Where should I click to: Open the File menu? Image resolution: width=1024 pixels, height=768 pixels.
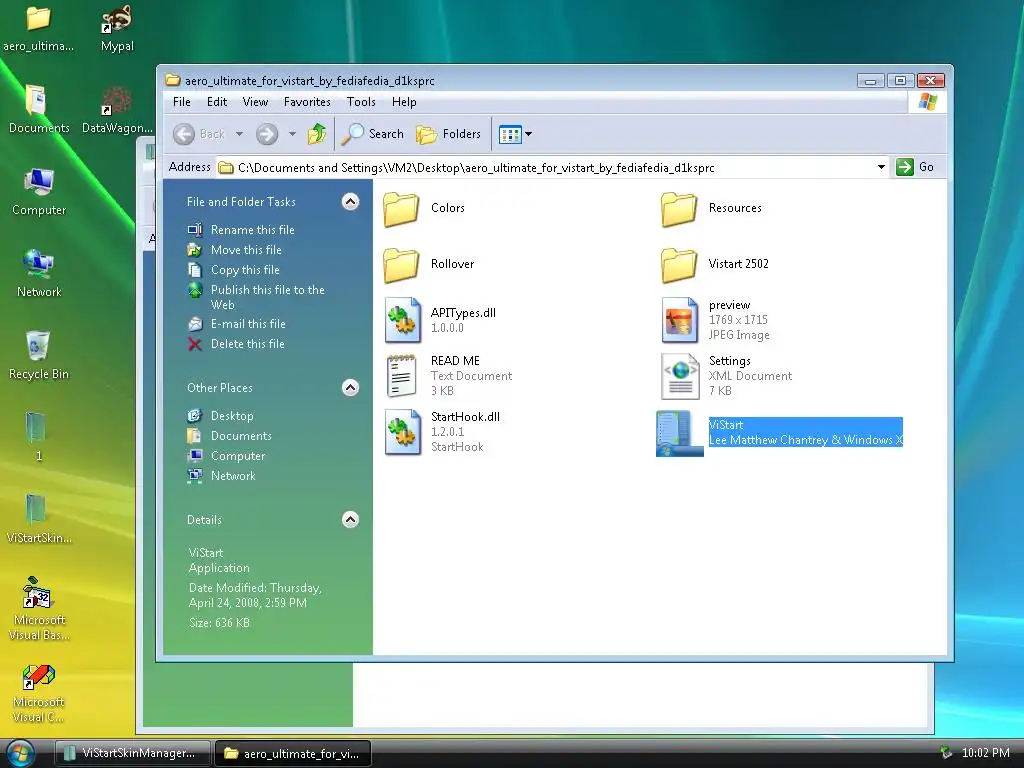click(182, 102)
